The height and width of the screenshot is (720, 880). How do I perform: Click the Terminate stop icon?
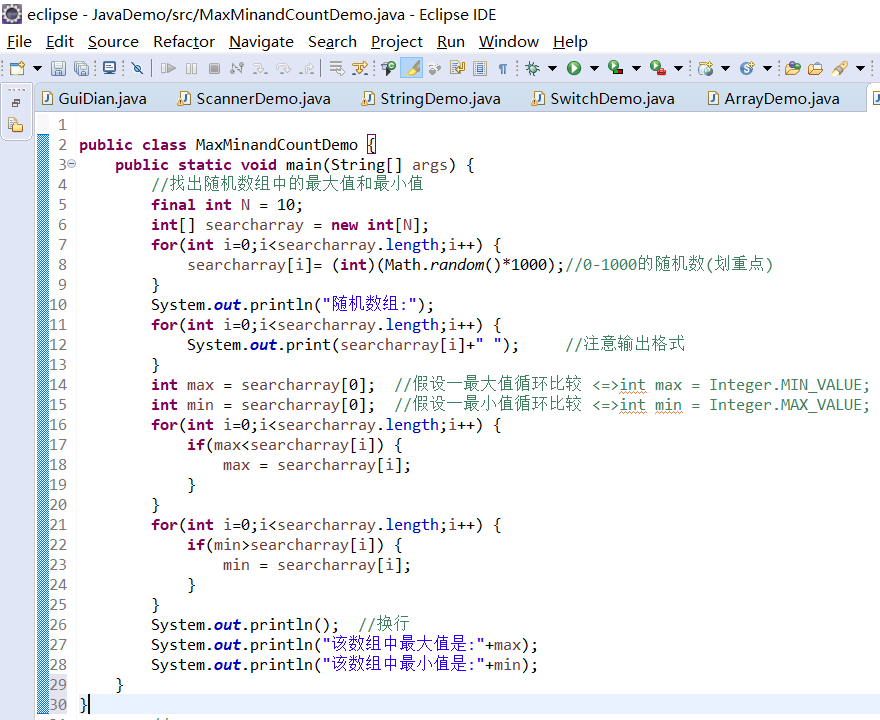click(x=214, y=68)
